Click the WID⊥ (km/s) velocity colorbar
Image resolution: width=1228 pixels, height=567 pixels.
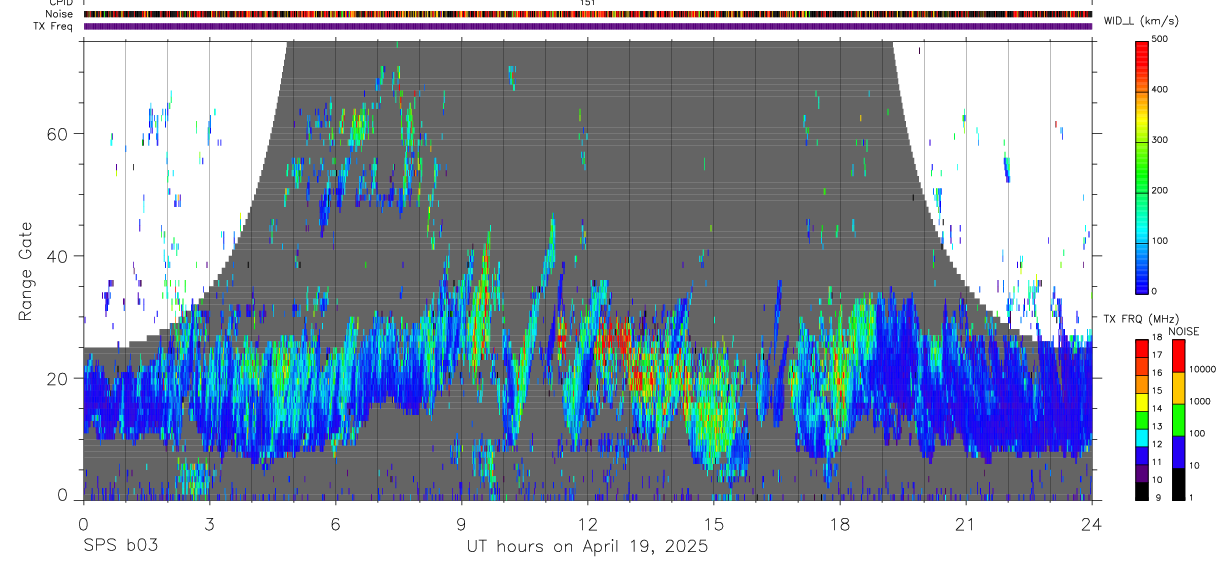(x=1143, y=166)
